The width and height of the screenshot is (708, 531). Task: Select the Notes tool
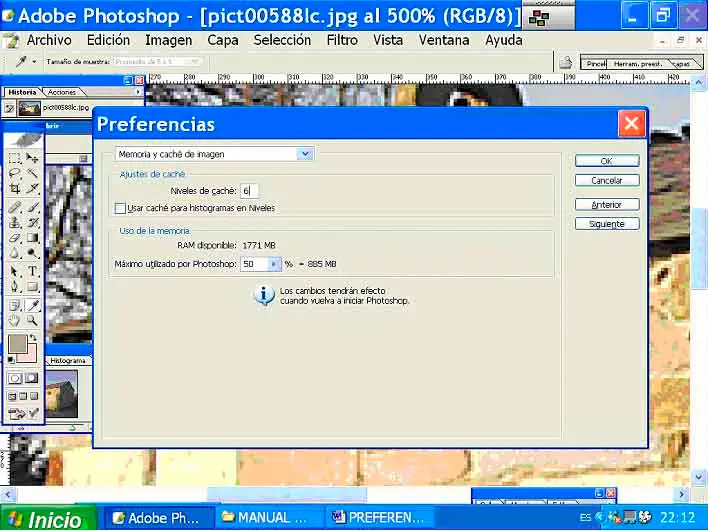(14, 306)
